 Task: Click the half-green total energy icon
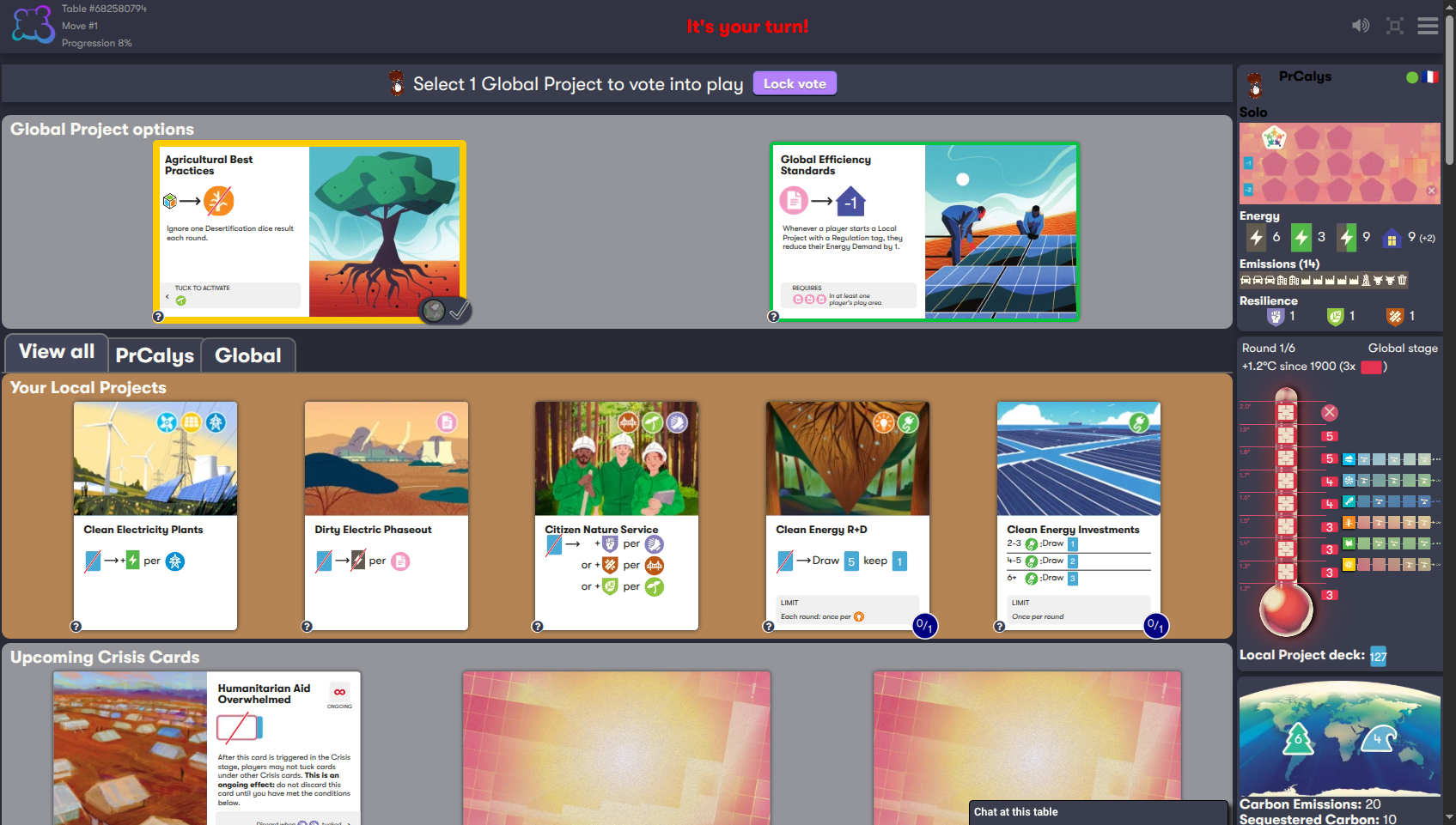click(1346, 238)
